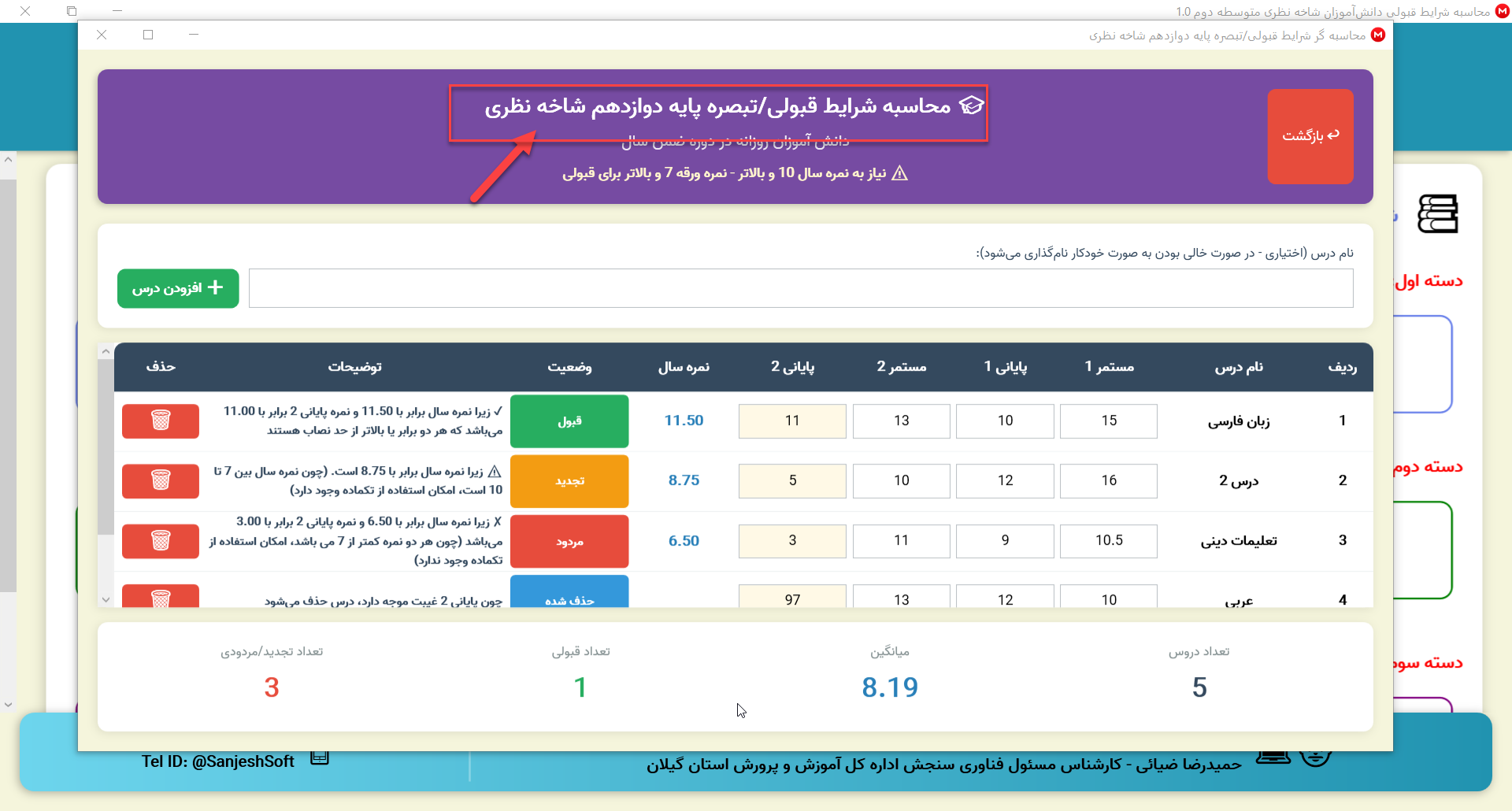The height and width of the screenshot is (811, 1512).
Task: Focus the lesson name input field
Action: pos(800,288)
